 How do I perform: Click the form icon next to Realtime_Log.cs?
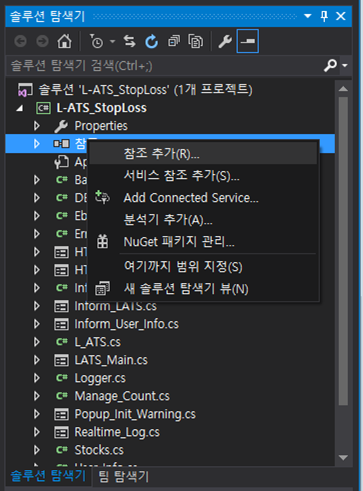(61, 432)
